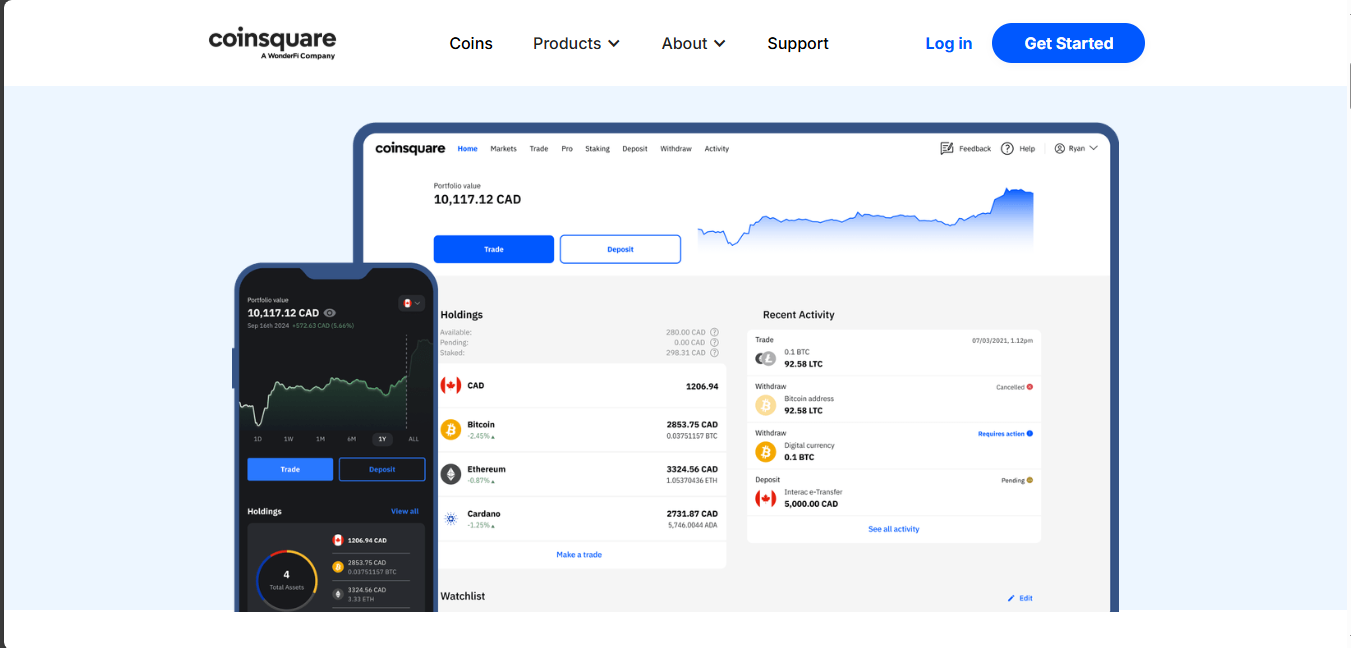
Task: Select the 1Y time range on phone chart
Action: pos(381,439)
